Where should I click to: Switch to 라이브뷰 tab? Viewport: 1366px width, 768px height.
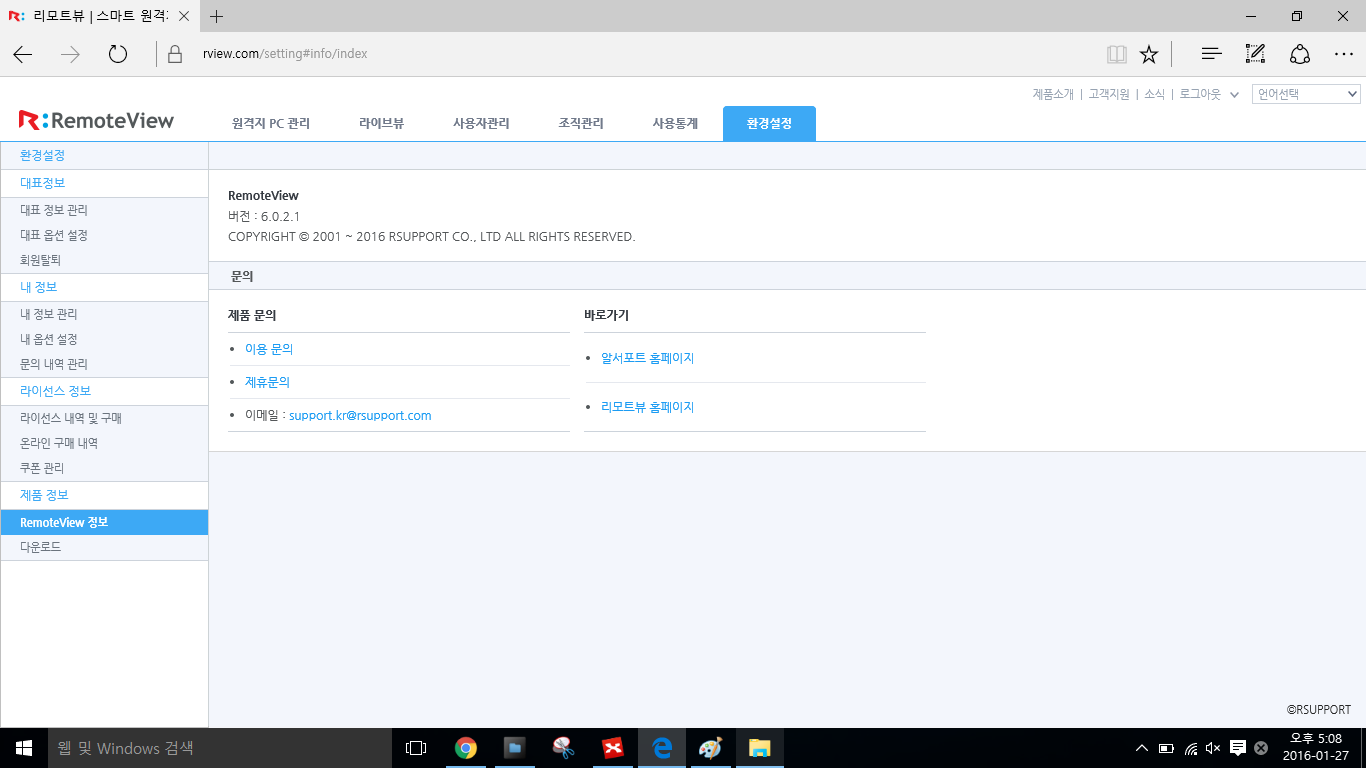(x=381, y=124)
